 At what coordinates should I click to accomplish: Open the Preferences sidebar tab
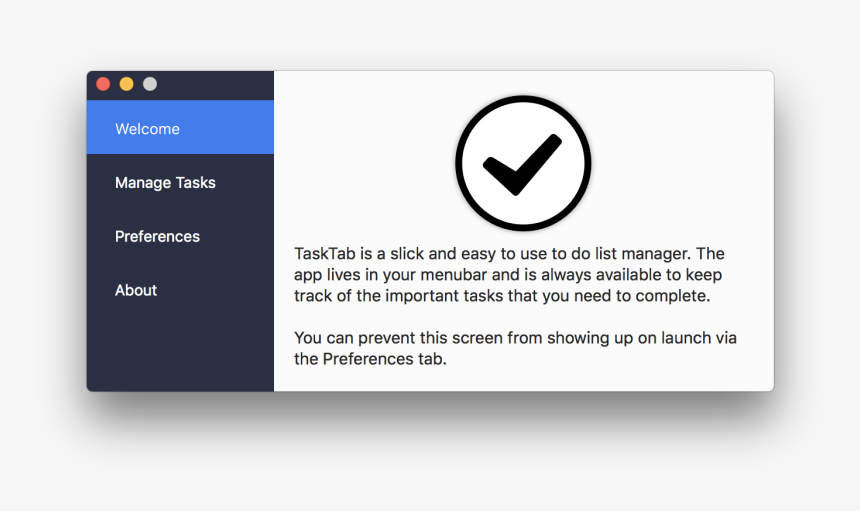(157, 237)
